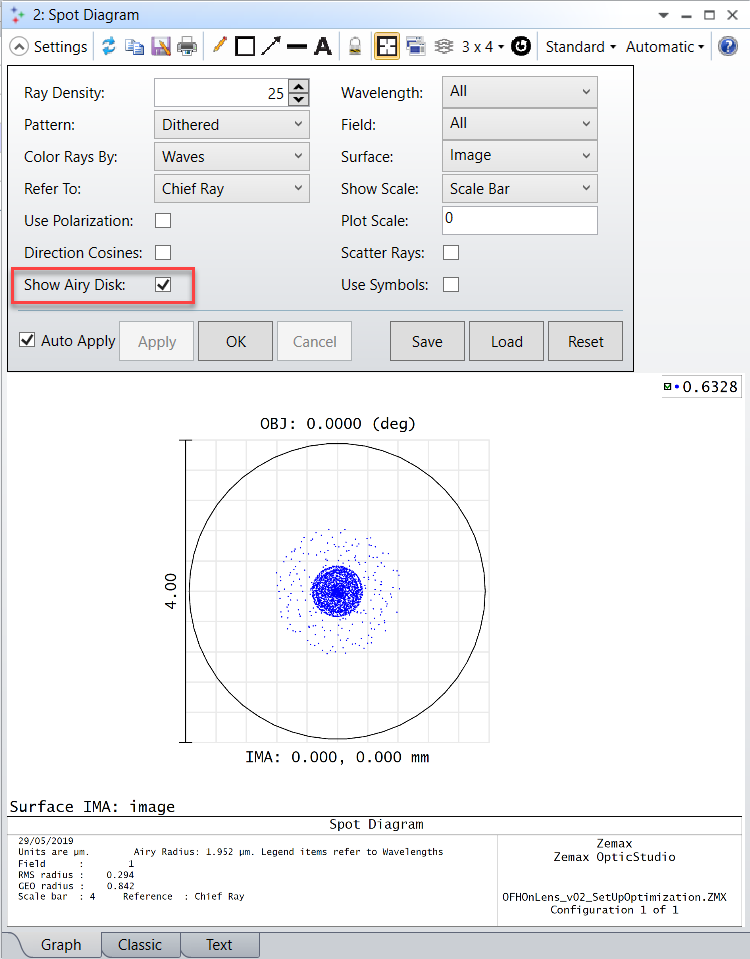750x959 pixels.
Task: Select the text annotation A tool
Action: tap(323, 46)
